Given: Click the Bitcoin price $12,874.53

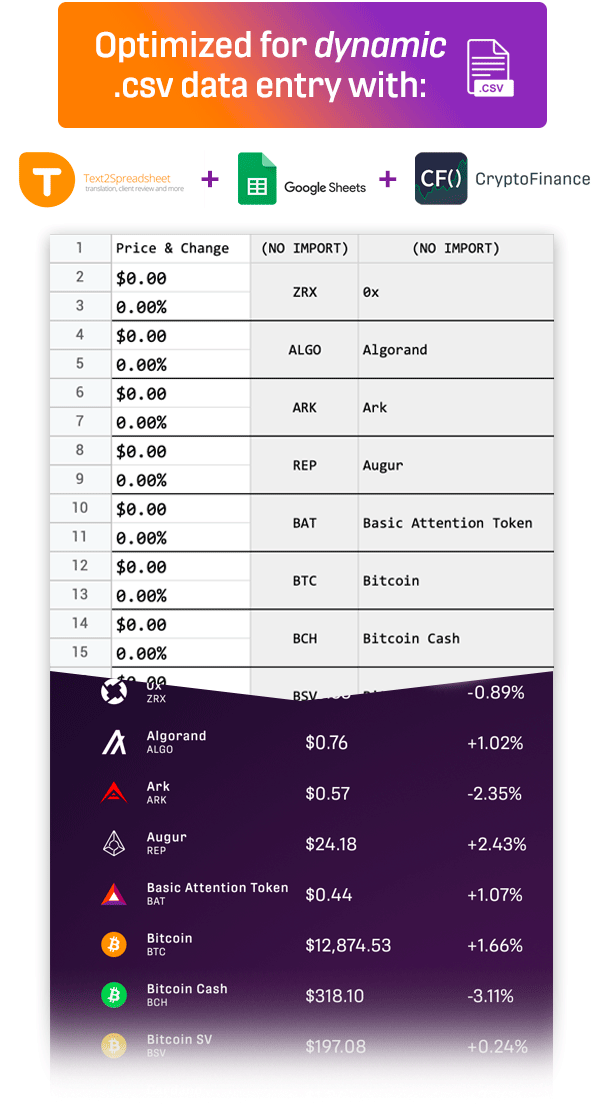Looking at the screenshot, I should (348, 945).
